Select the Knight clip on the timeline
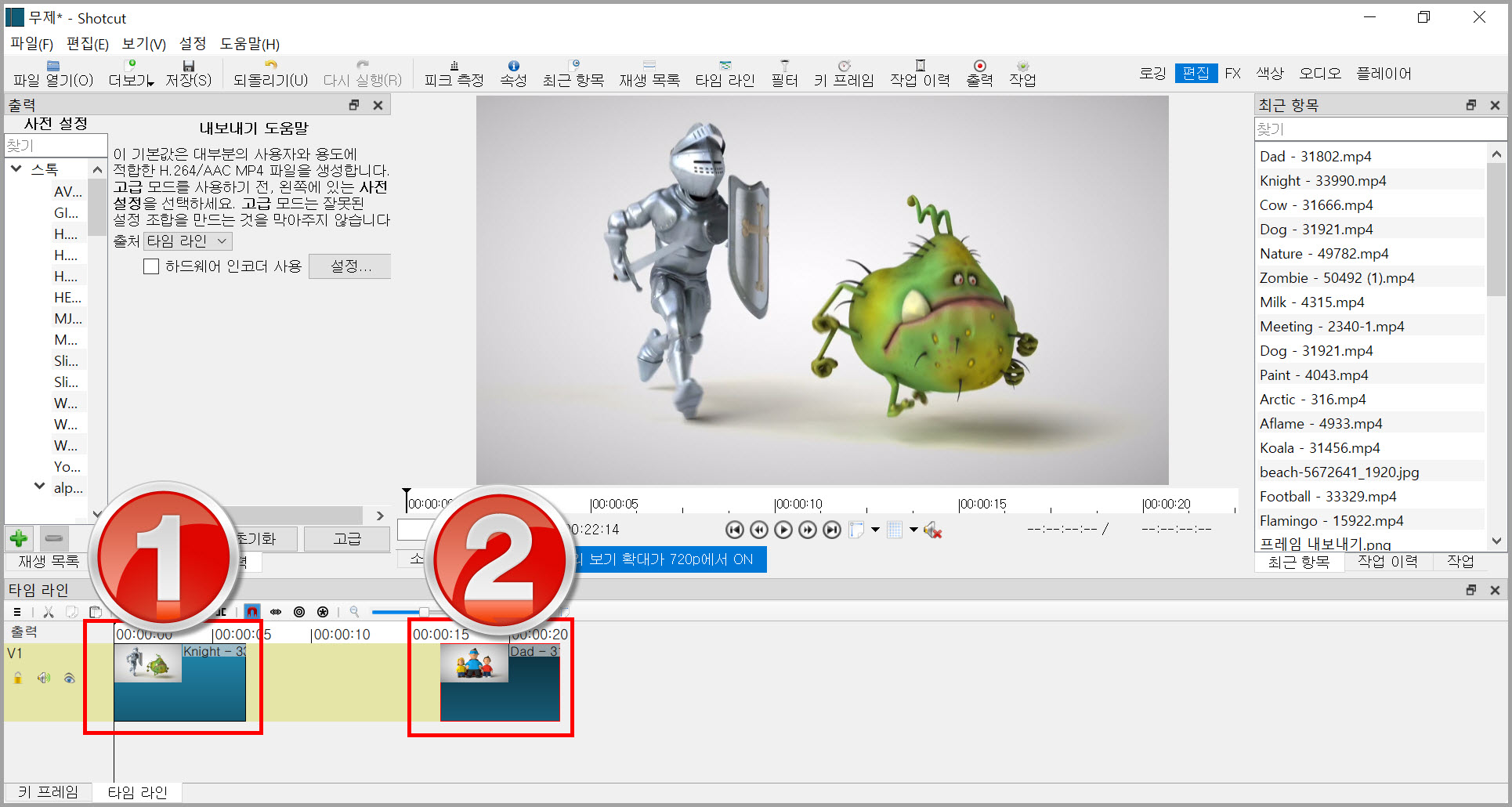This screenshot has height=807, width=1512. click(x=179, y=682)
